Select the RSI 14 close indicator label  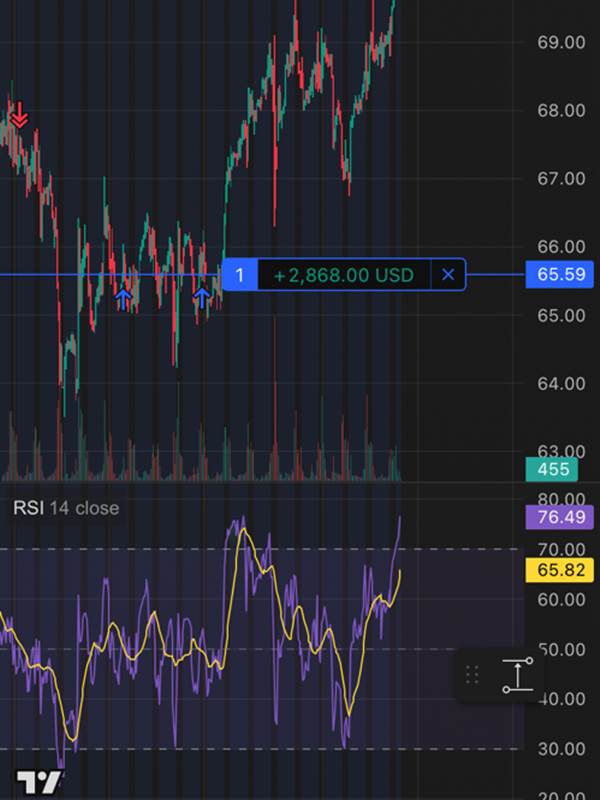pos(66,508)
